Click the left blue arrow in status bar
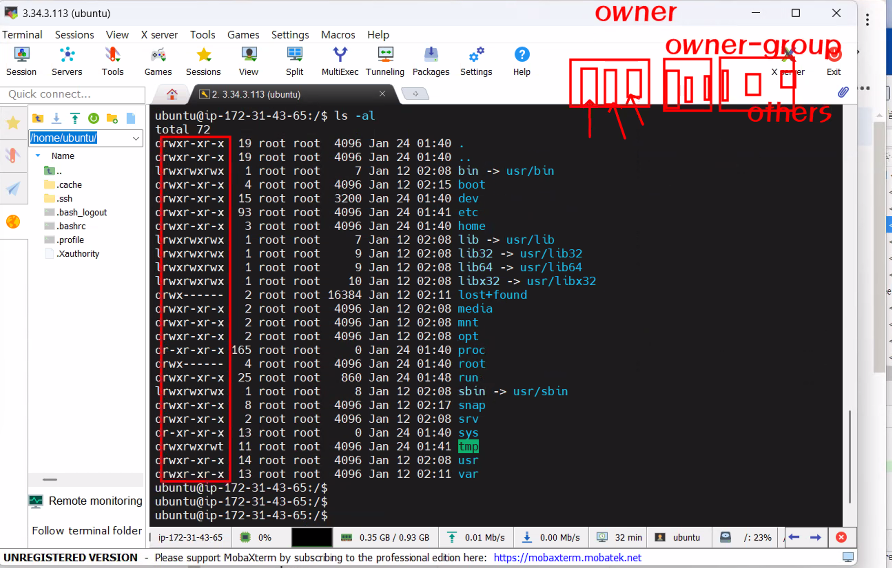 point(795,537)
